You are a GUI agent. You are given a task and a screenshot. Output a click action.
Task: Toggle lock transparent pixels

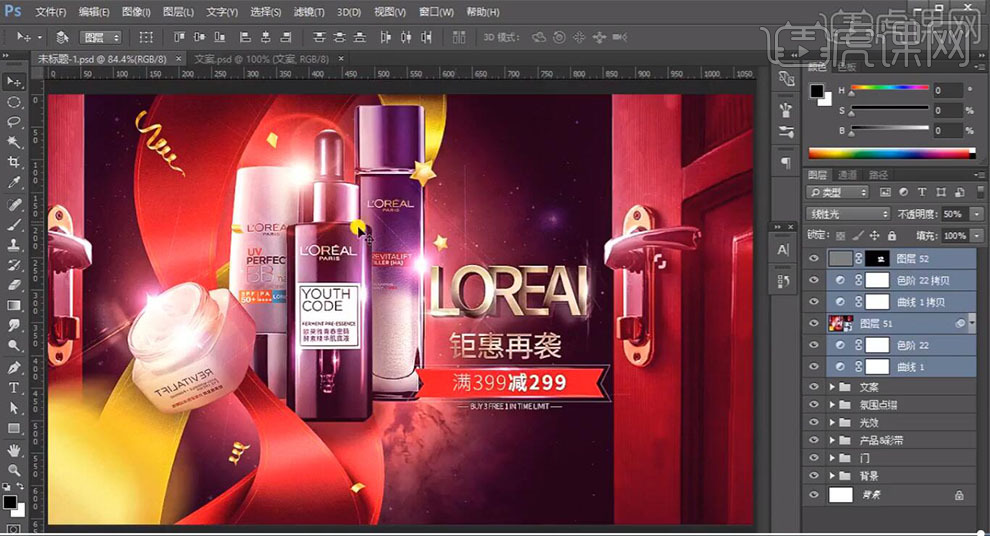(x=840, y=235)
